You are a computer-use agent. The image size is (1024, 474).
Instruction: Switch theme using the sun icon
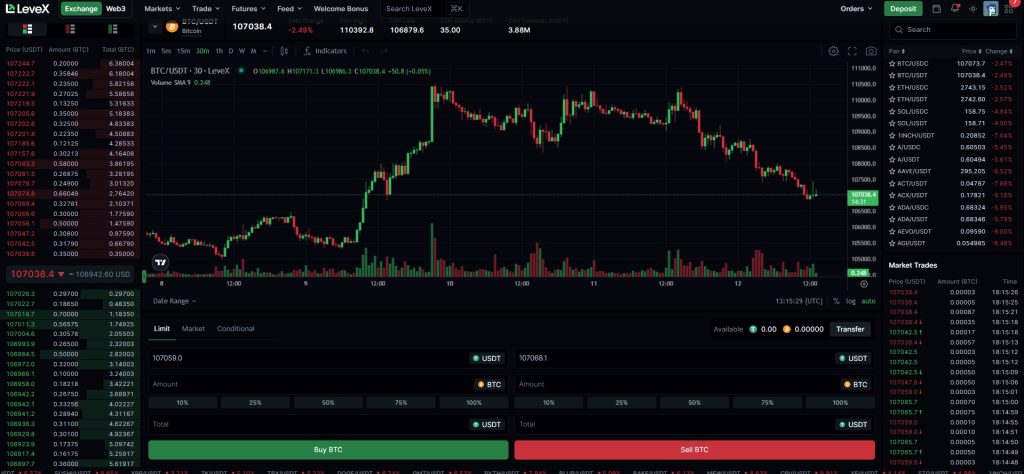973,8
